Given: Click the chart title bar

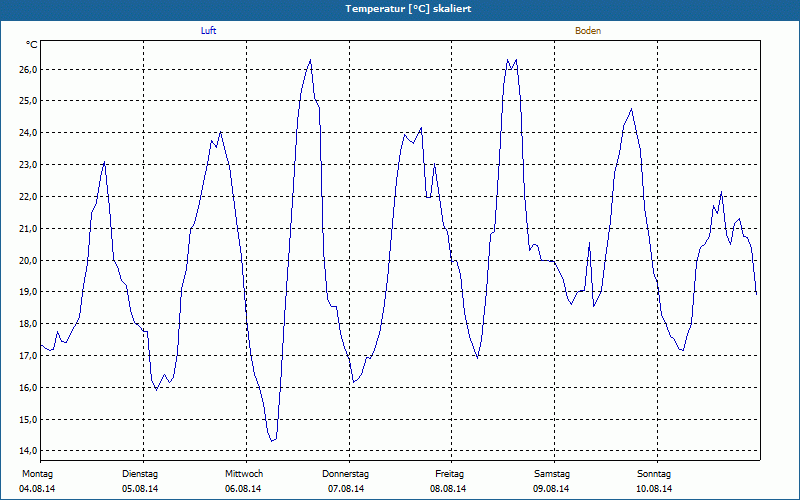Looking at the screenshot, I should 400,9.
